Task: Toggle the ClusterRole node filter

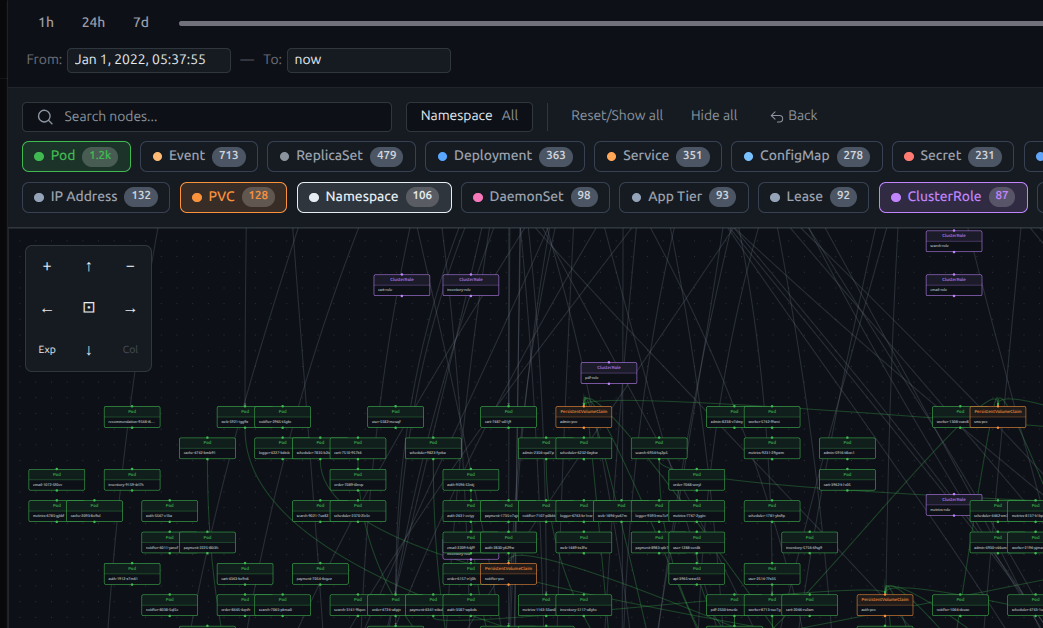Action: (x=953, y=197)
